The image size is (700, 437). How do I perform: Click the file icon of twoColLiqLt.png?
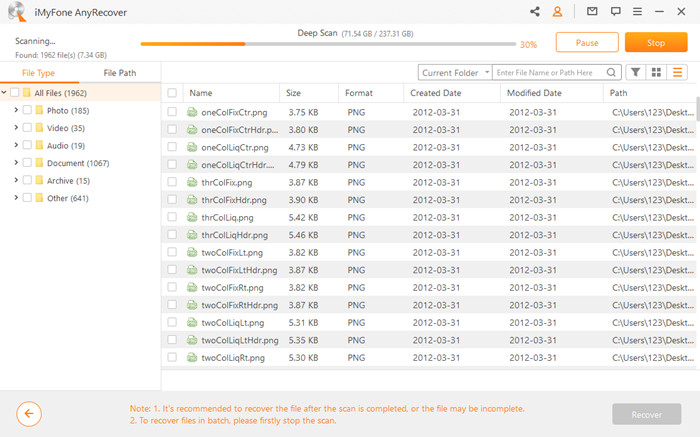192,322
